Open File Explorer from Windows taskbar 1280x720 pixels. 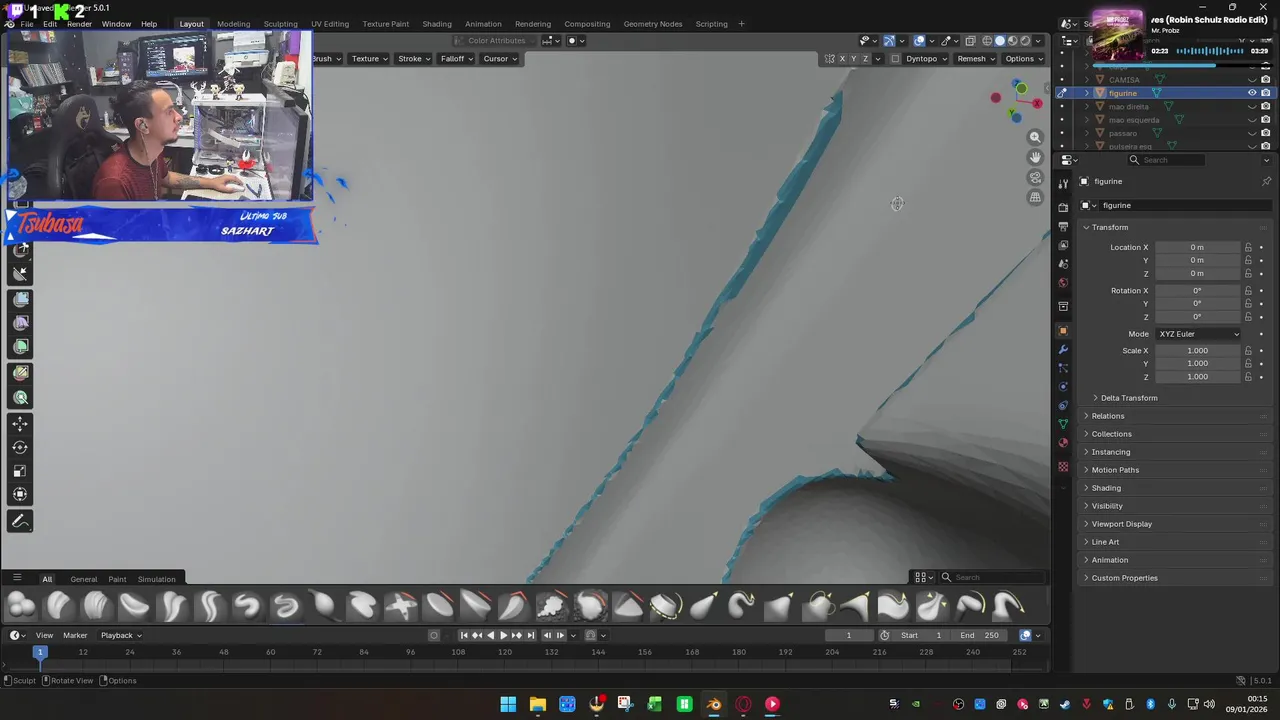537,704
